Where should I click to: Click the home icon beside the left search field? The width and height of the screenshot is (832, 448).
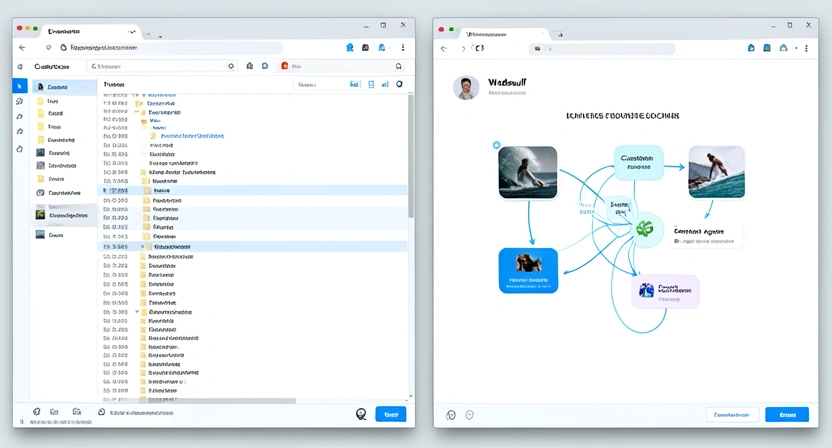[x=249, y=66]
